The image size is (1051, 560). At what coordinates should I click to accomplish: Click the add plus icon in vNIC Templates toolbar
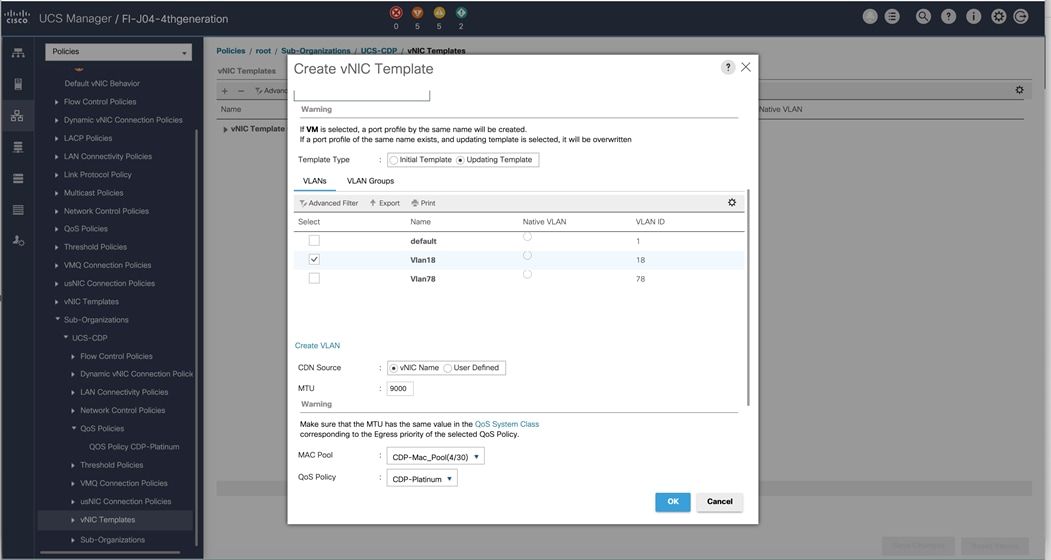point(225,91)
